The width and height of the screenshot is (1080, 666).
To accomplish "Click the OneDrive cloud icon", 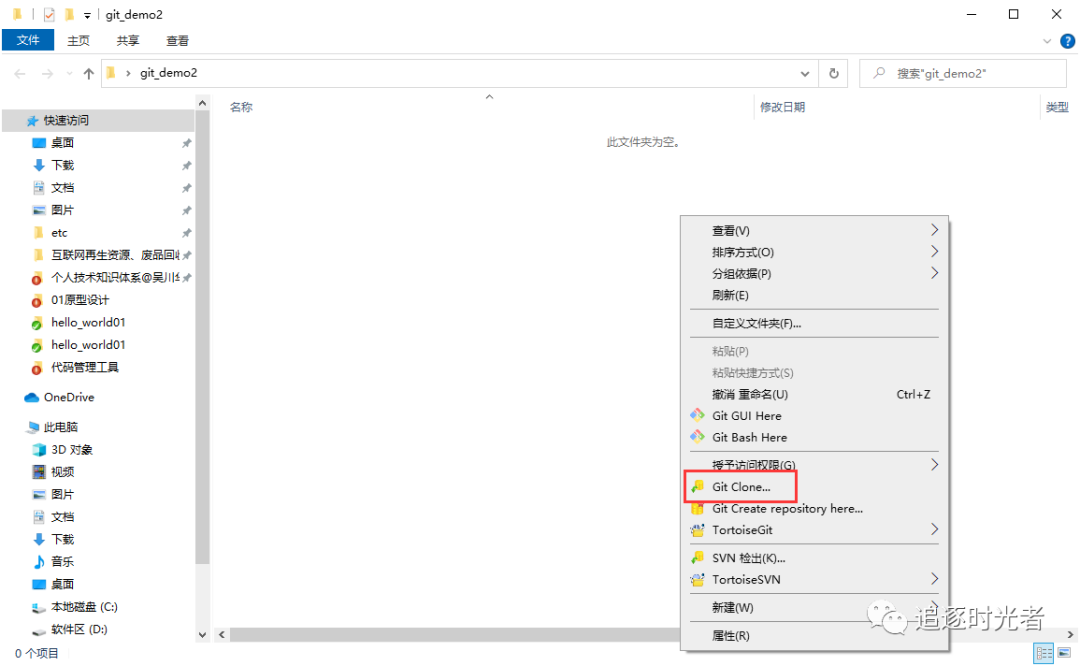I will [32, 397].
